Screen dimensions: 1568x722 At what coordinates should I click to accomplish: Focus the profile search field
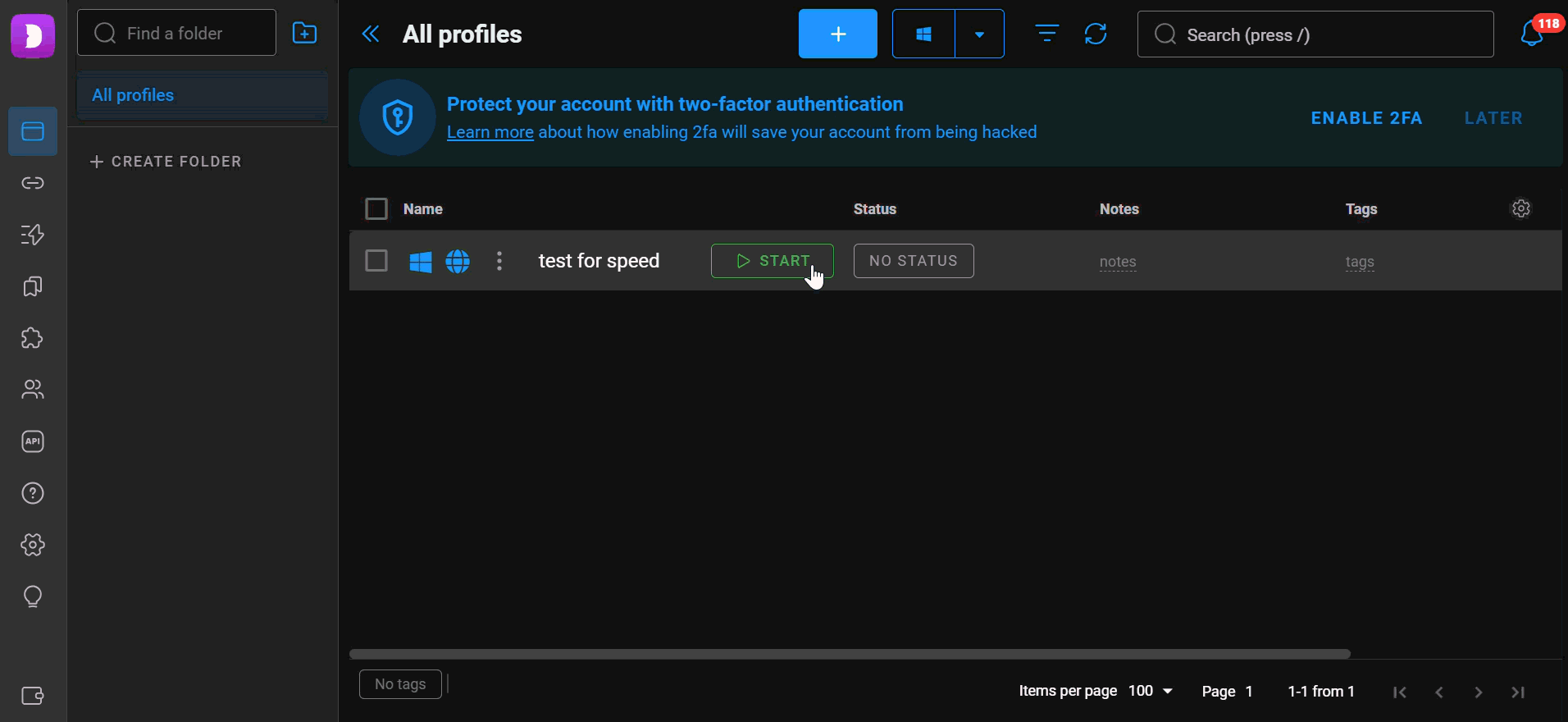[x=1315, y=34]
